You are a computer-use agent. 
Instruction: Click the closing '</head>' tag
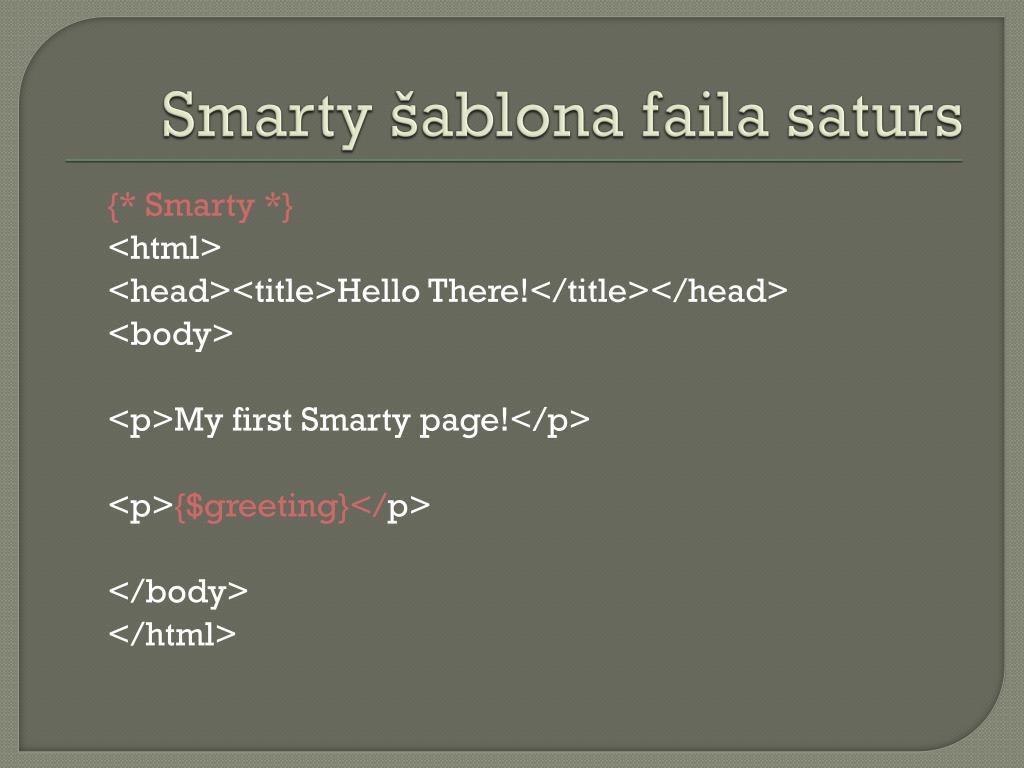(719, 291)
